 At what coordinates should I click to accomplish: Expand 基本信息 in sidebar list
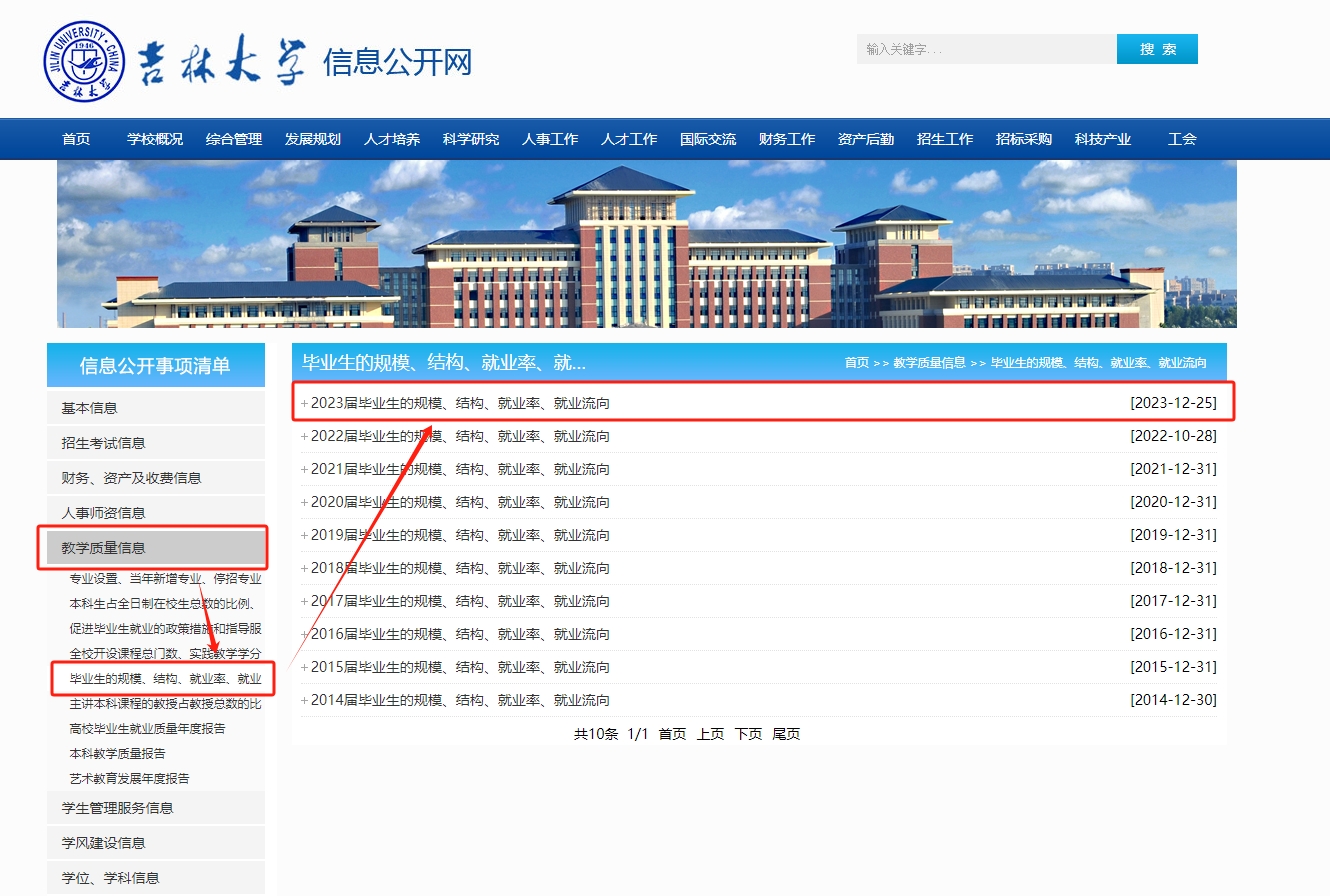(x=156, y=408)
